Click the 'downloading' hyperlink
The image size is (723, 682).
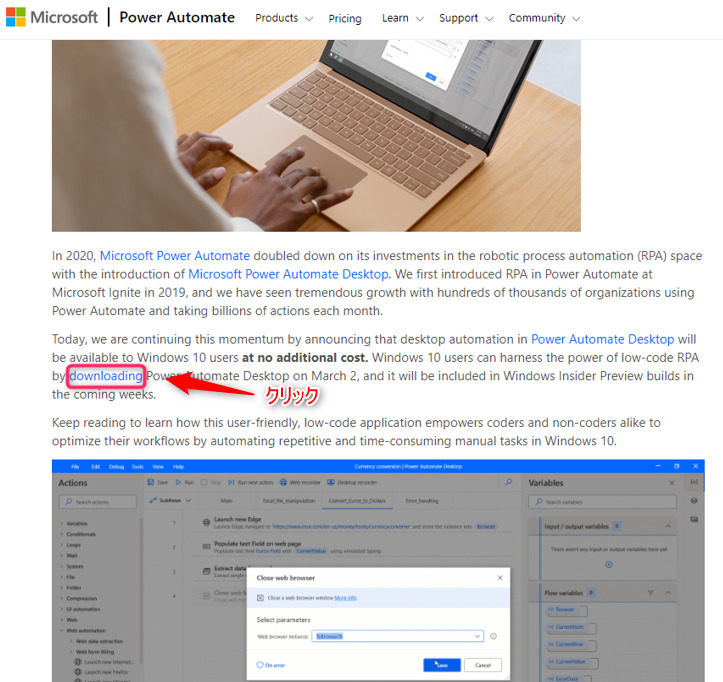pos(106,376)
